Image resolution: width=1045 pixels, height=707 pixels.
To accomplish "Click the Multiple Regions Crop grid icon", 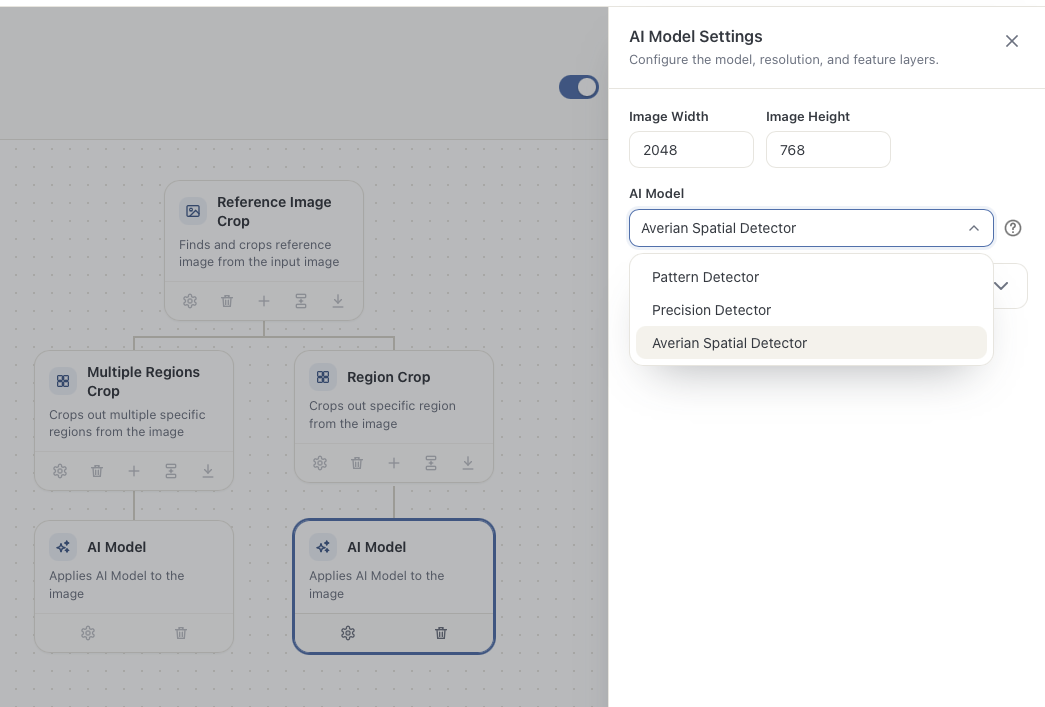I will [x=63, y=381].
